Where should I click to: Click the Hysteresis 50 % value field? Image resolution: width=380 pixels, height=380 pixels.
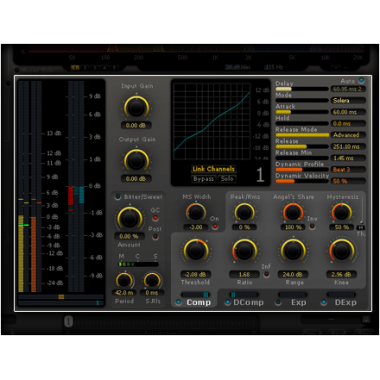click(342, 227)
